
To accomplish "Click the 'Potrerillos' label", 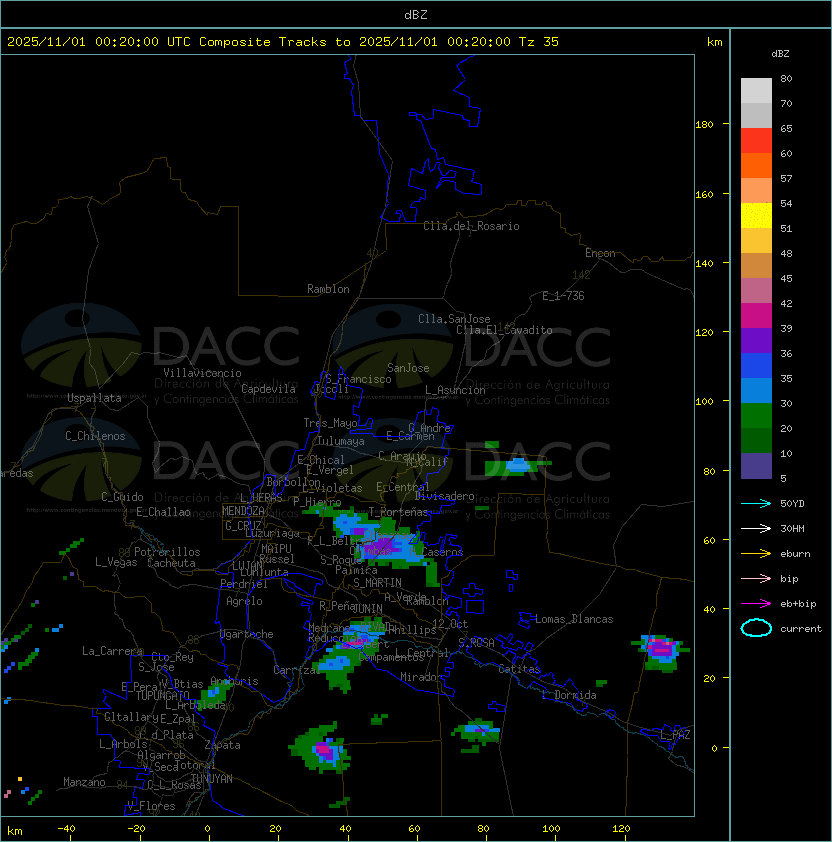I will pos(167,552).
